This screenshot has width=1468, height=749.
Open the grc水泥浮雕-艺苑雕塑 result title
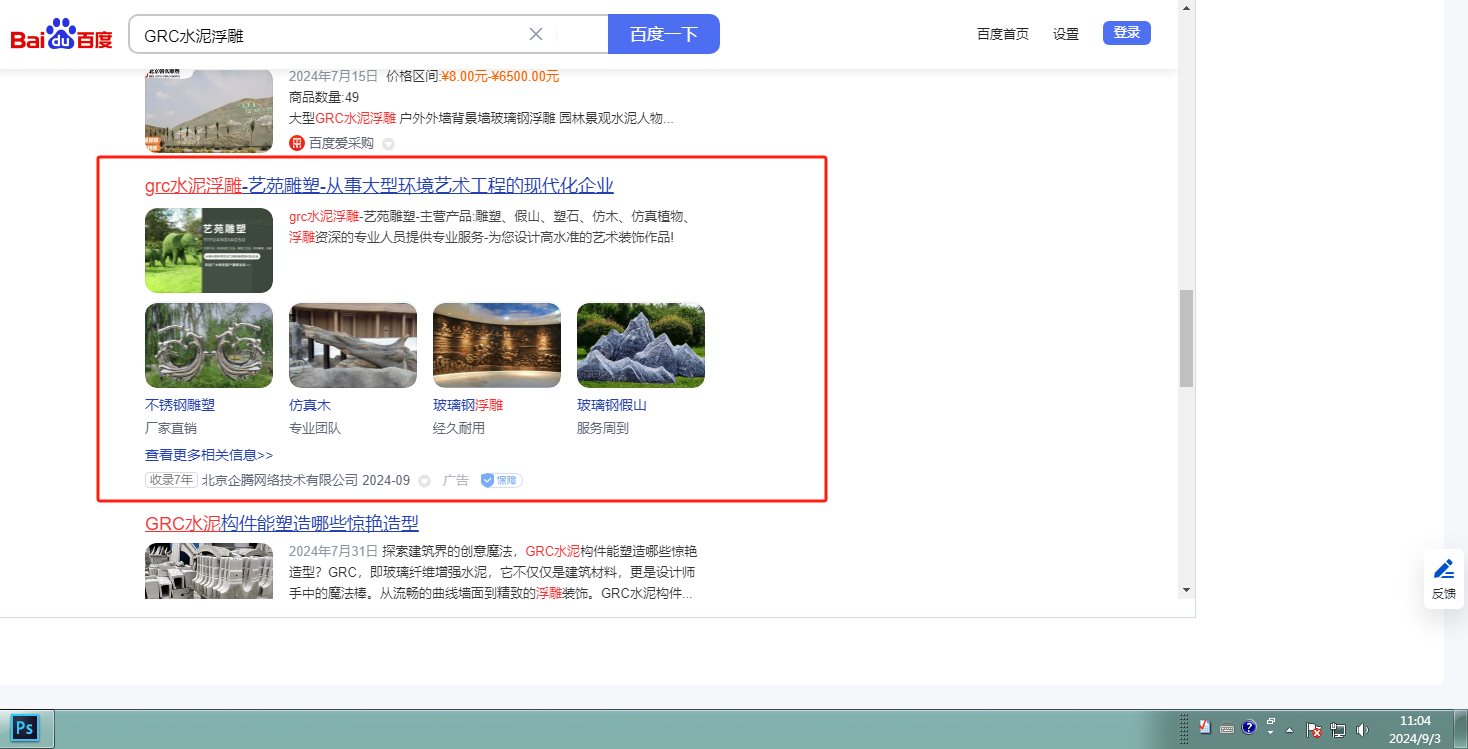[379, 185]
